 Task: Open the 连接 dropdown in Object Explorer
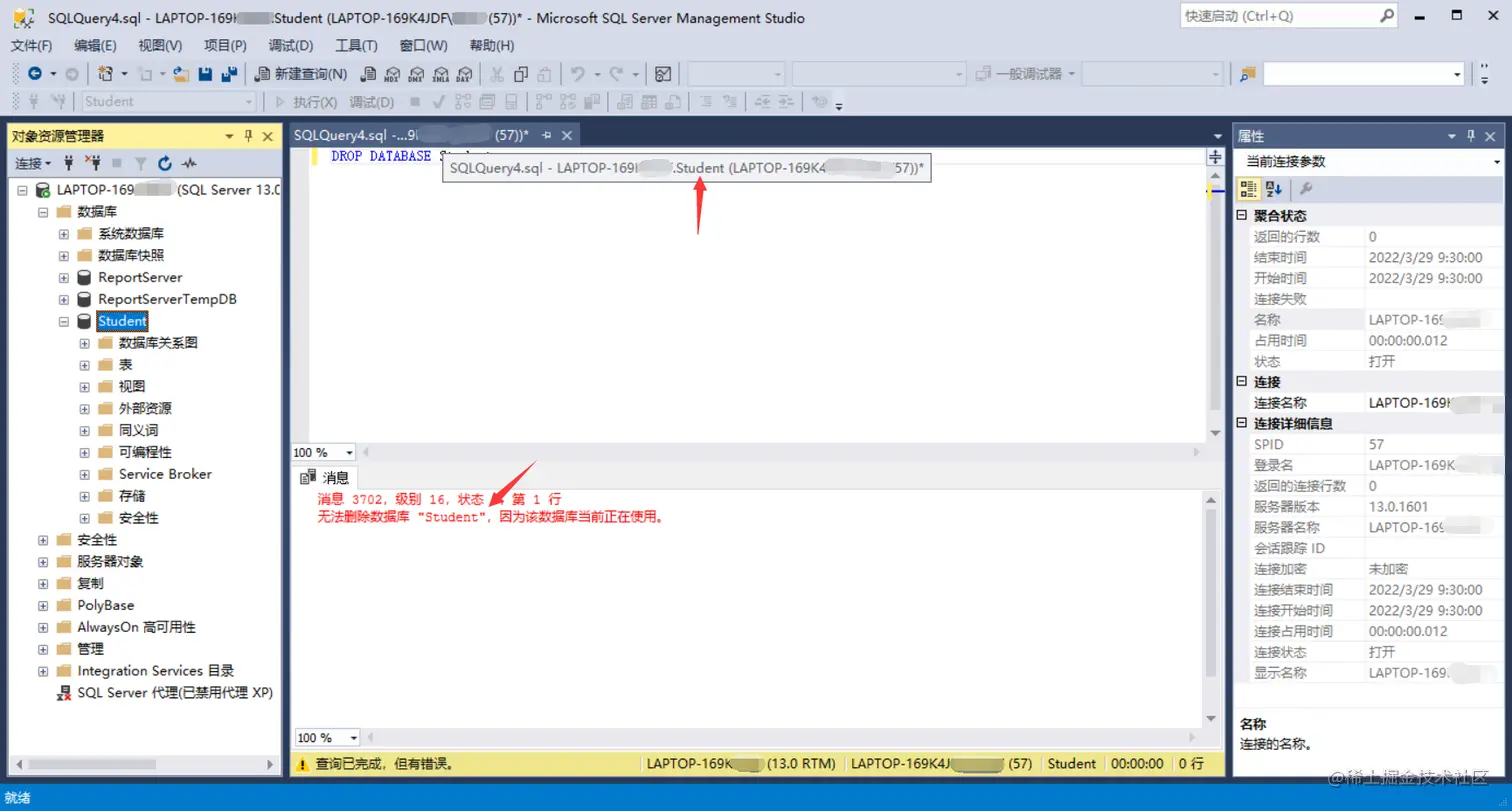33,163
